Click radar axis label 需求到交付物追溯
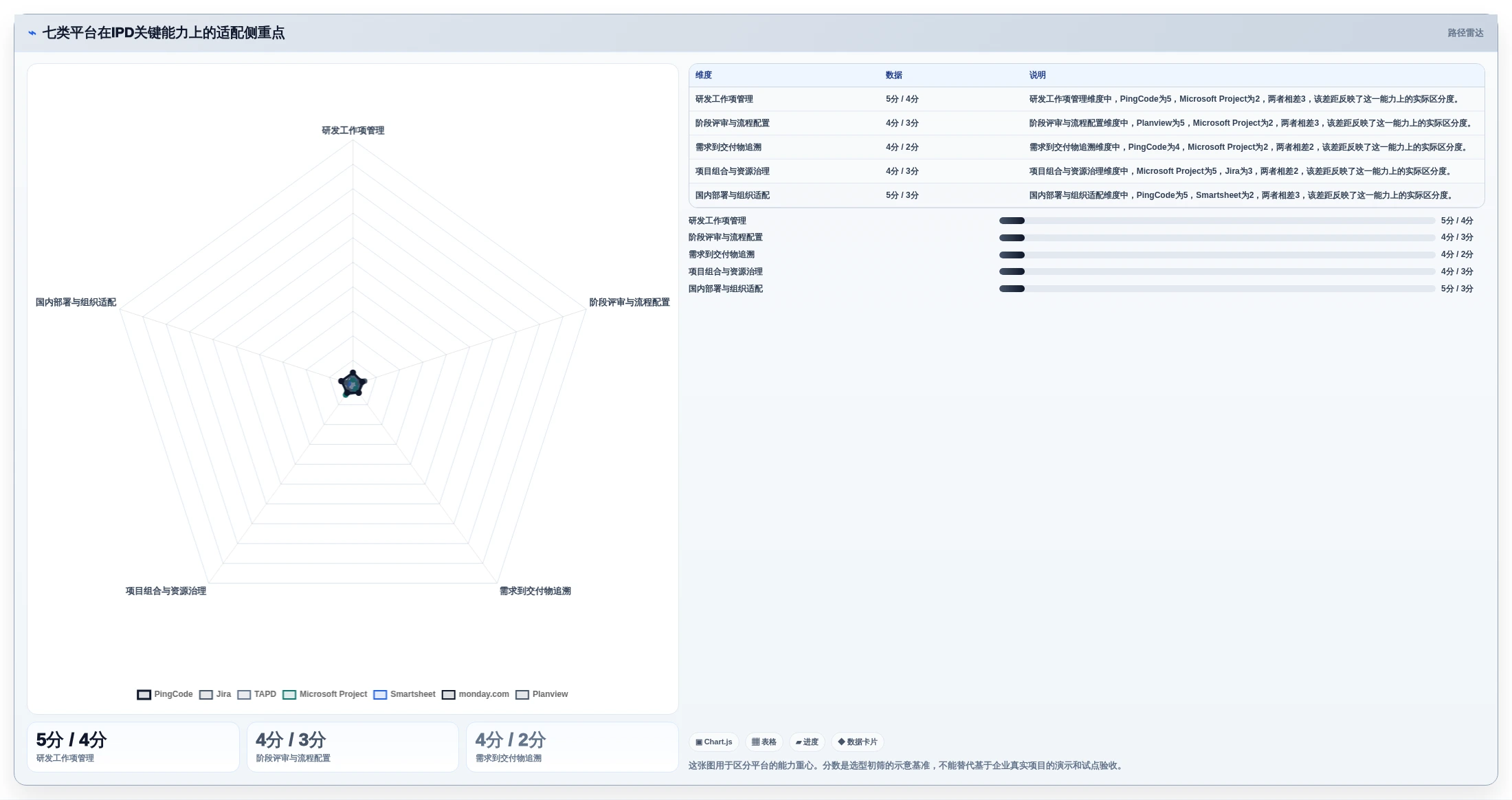Screen dimensions: 1512x800 tap(535, 591)
